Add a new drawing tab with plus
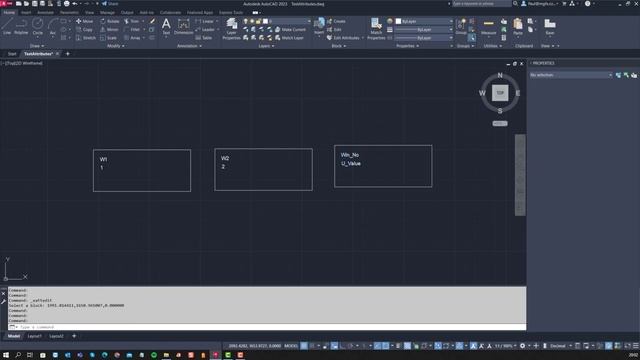640x360 pixels. [x=68, y=54]
